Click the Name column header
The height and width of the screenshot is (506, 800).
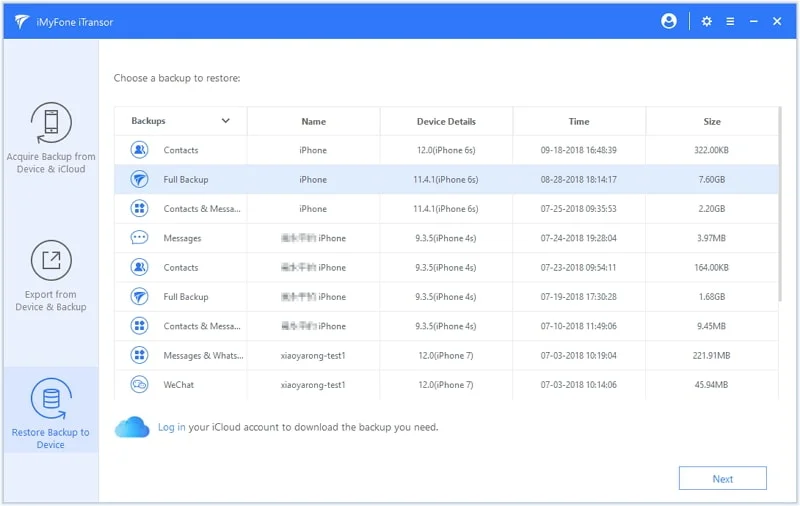point(313,121)
